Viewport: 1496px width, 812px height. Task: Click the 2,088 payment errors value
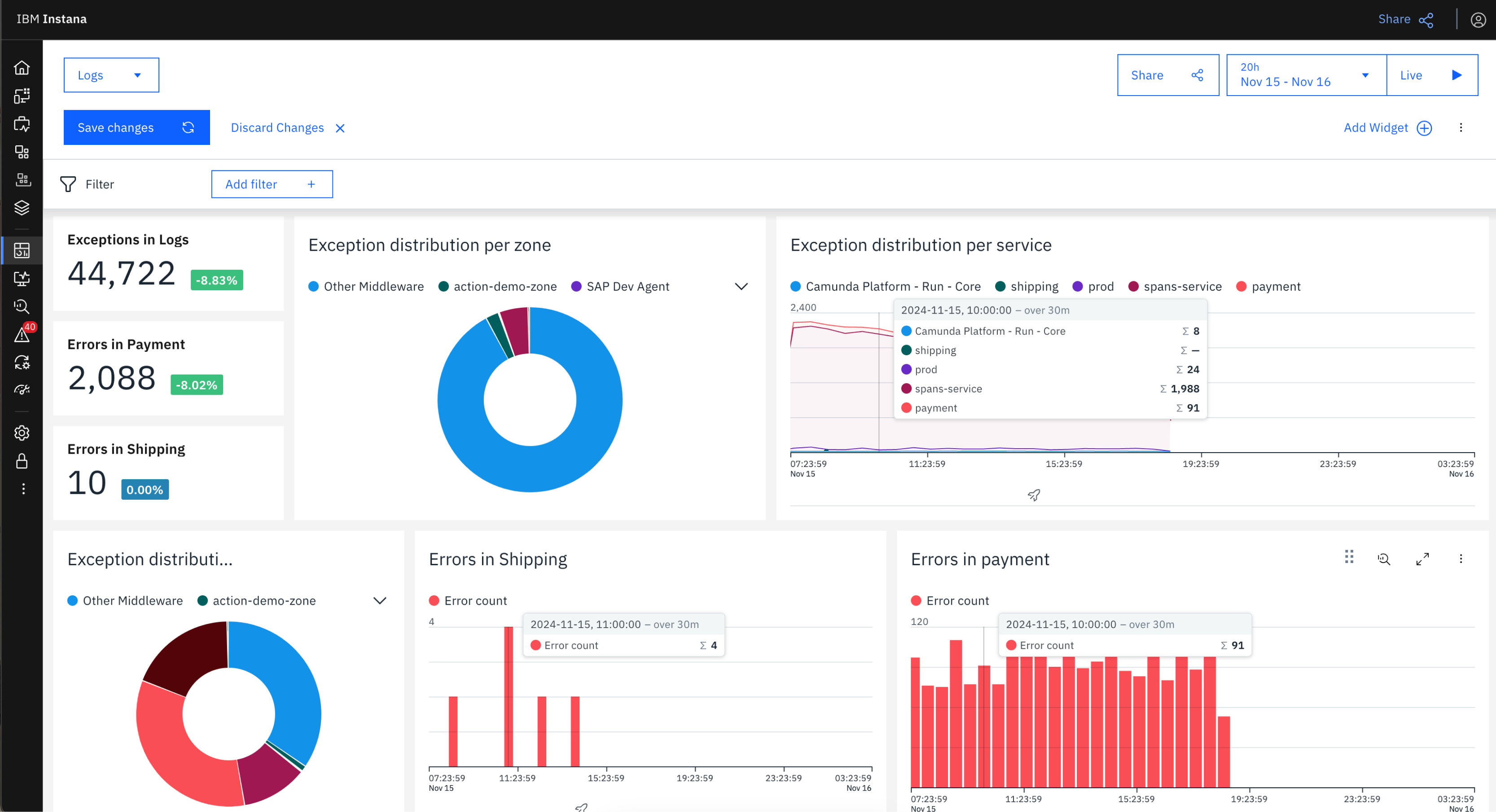[x=111, y=378]
